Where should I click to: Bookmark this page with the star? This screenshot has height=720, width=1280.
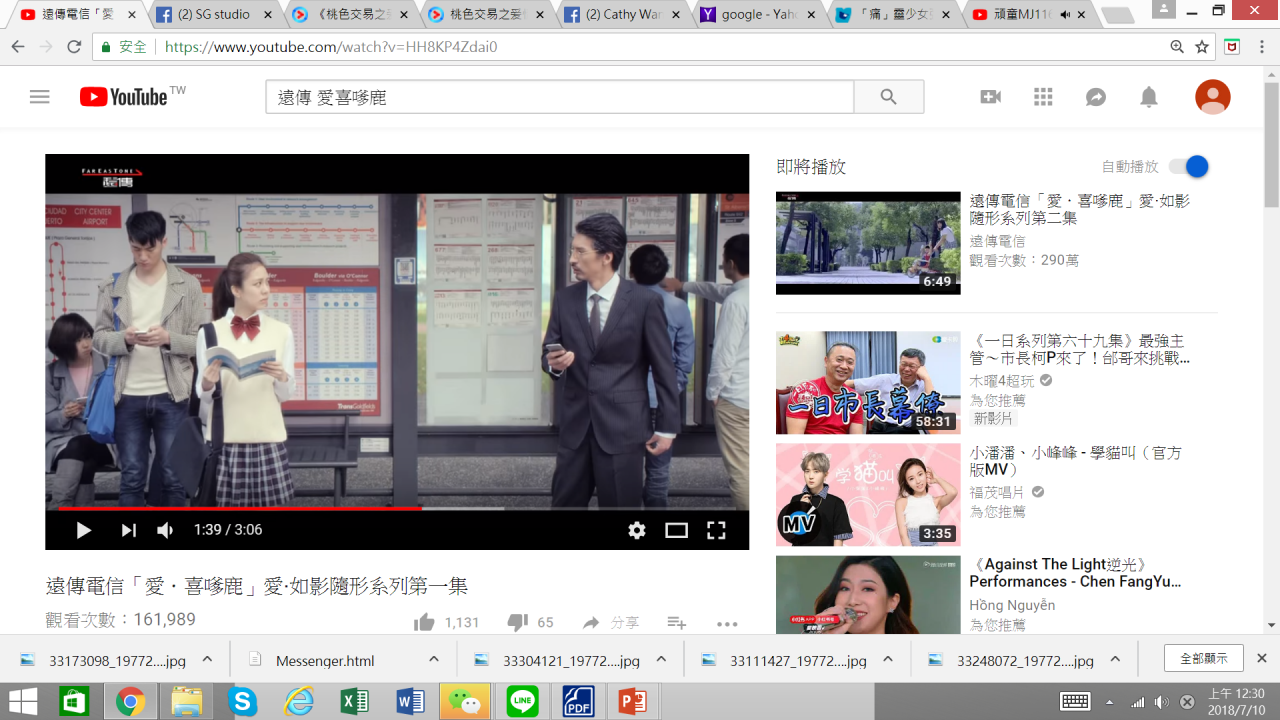(1202, 47)
